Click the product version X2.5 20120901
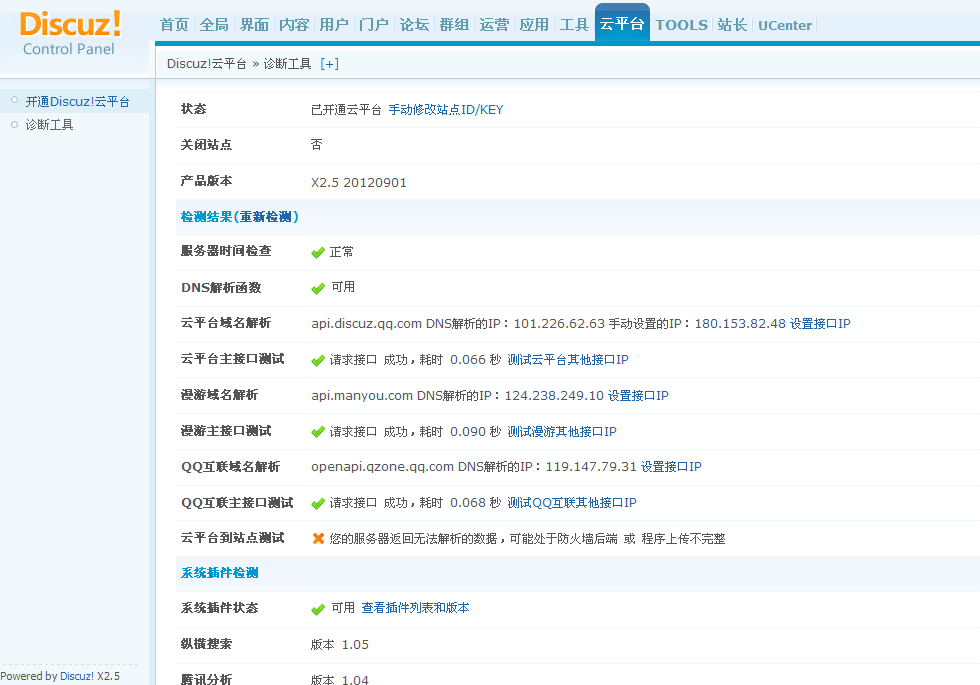This screenshot has width=980, height=685. (x=359, y=182)
